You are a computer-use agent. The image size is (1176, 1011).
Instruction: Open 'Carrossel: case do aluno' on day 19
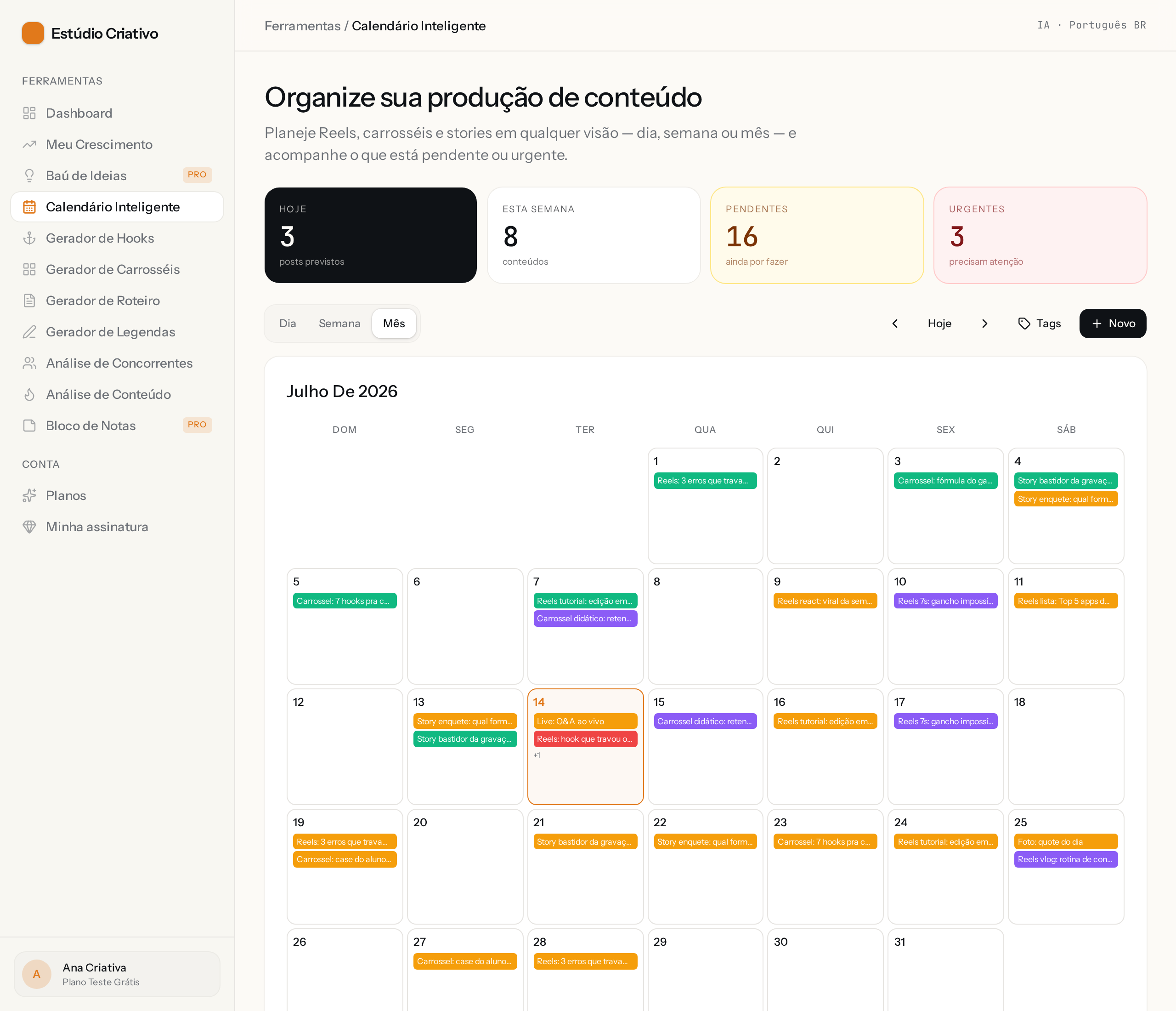pos(345,859)
